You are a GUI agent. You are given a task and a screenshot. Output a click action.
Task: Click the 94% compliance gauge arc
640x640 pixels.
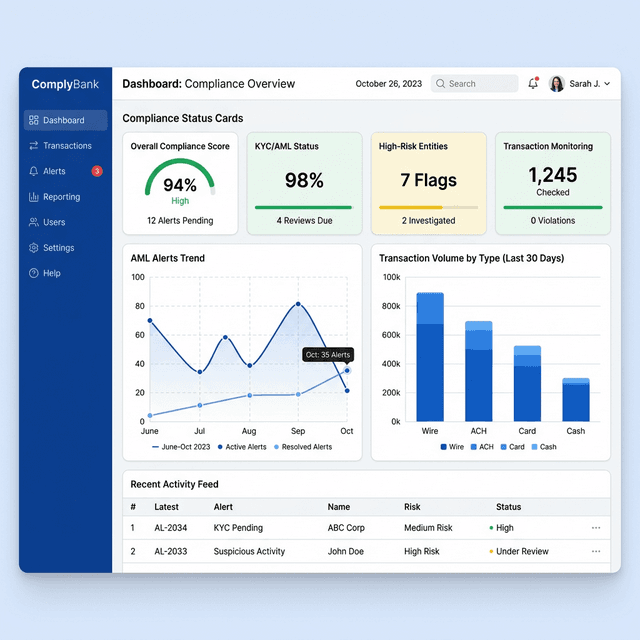(180, 162)
